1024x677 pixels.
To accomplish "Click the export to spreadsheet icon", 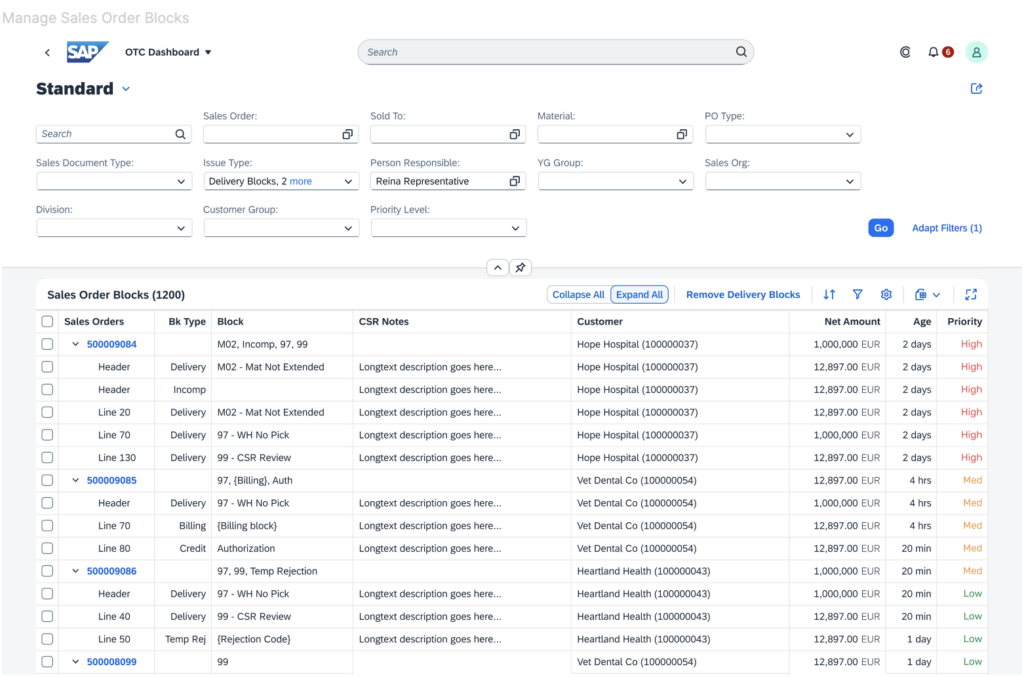I will 920,294.
